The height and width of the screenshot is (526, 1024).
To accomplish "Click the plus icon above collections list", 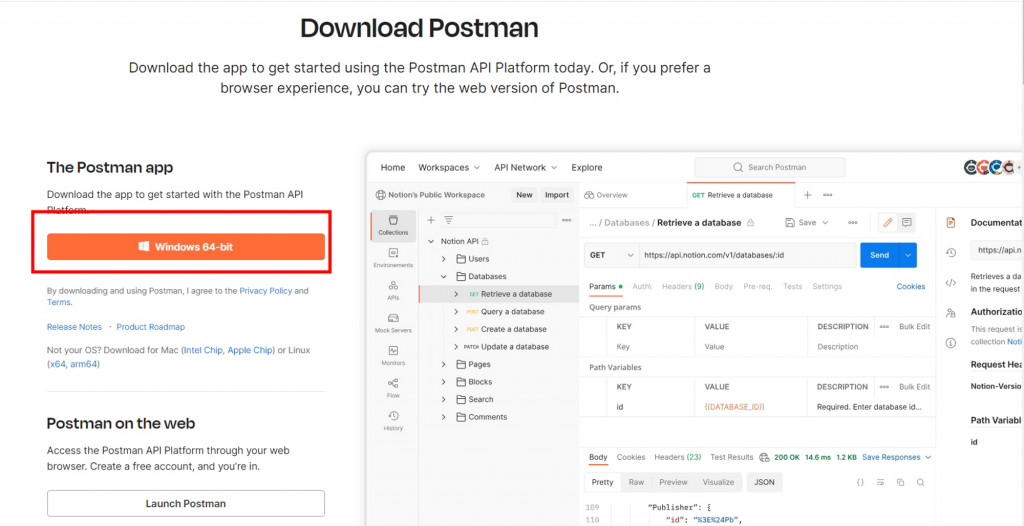I will [x=431, y=220].
